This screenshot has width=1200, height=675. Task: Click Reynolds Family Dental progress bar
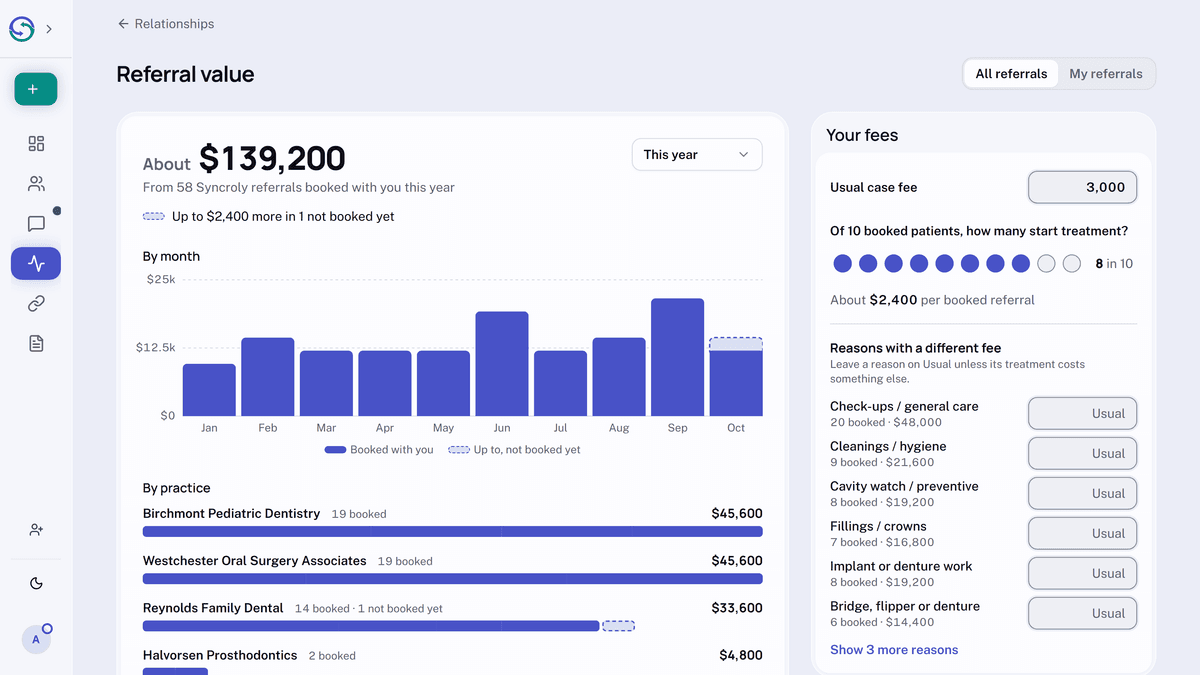(371, 626)
